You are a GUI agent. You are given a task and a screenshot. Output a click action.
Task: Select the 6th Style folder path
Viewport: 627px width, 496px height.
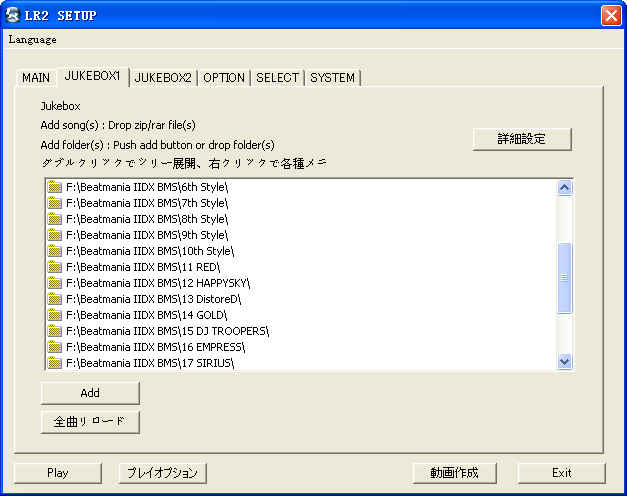(147, 187)
